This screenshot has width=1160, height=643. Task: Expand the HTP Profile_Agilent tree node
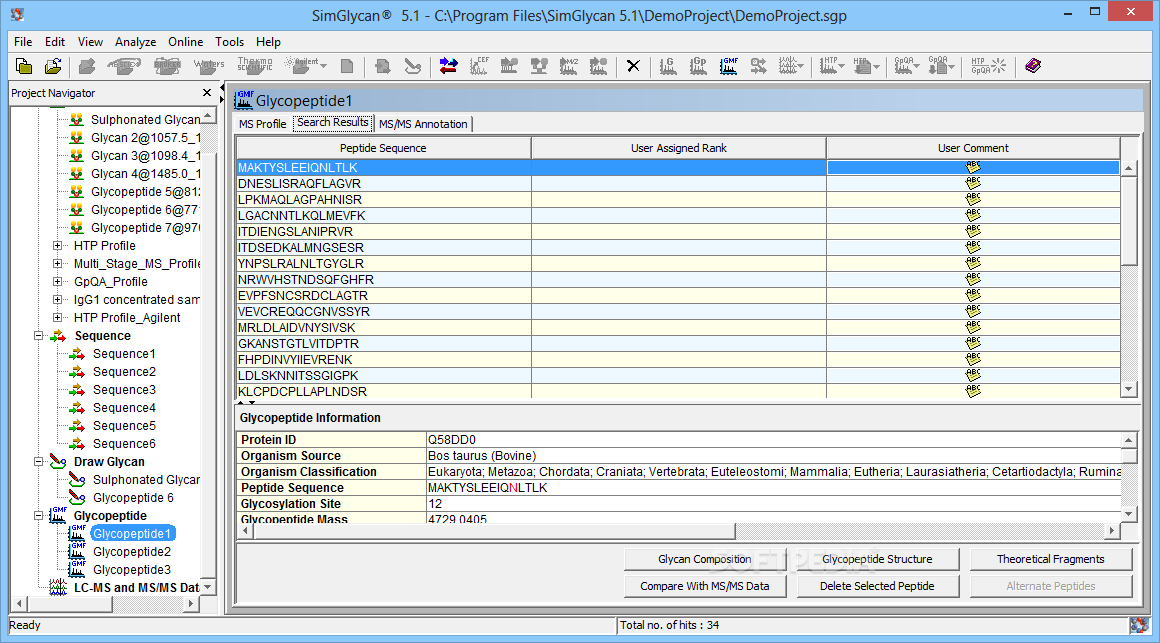pyautogui.click(x=58, y=317)
